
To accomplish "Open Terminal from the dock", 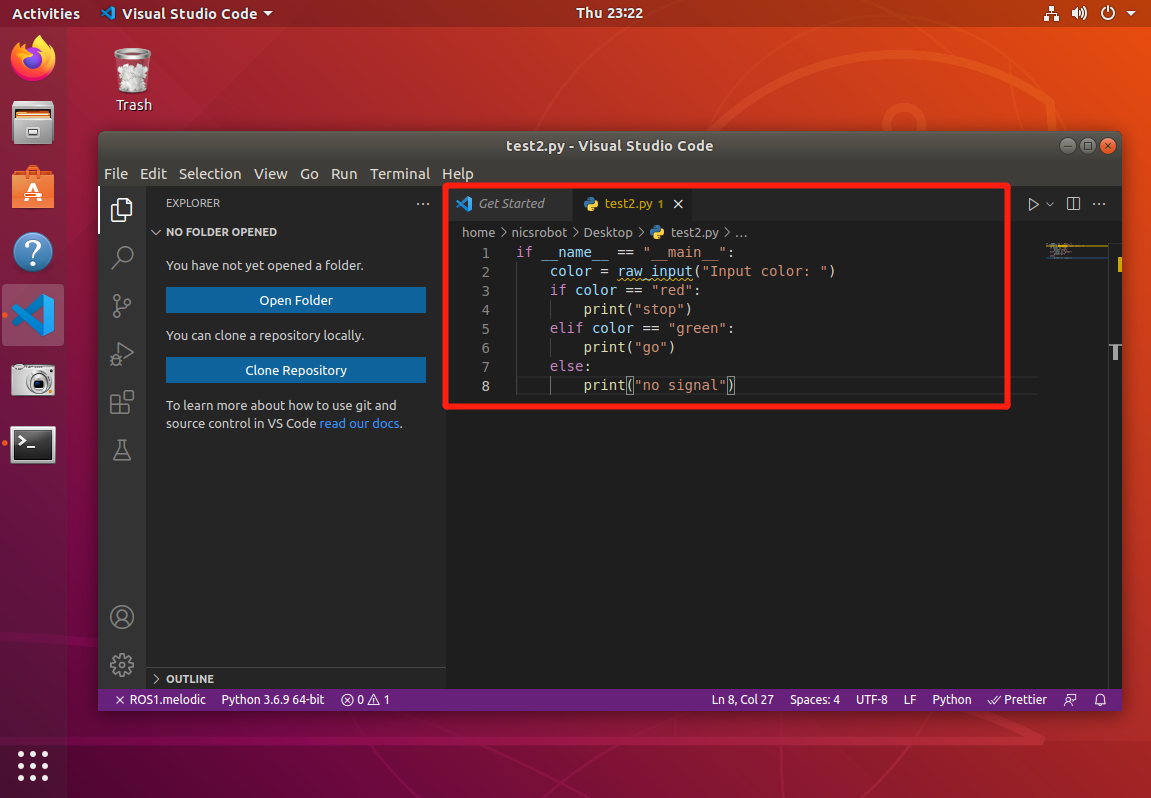I will pos(33,444).
